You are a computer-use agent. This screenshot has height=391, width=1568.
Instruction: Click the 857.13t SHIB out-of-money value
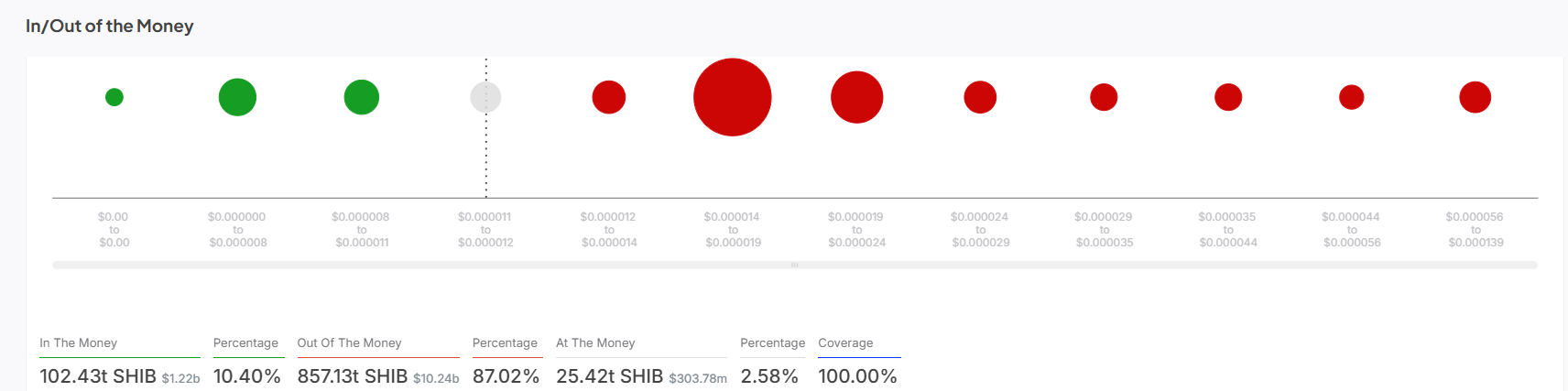pos(353,376)
